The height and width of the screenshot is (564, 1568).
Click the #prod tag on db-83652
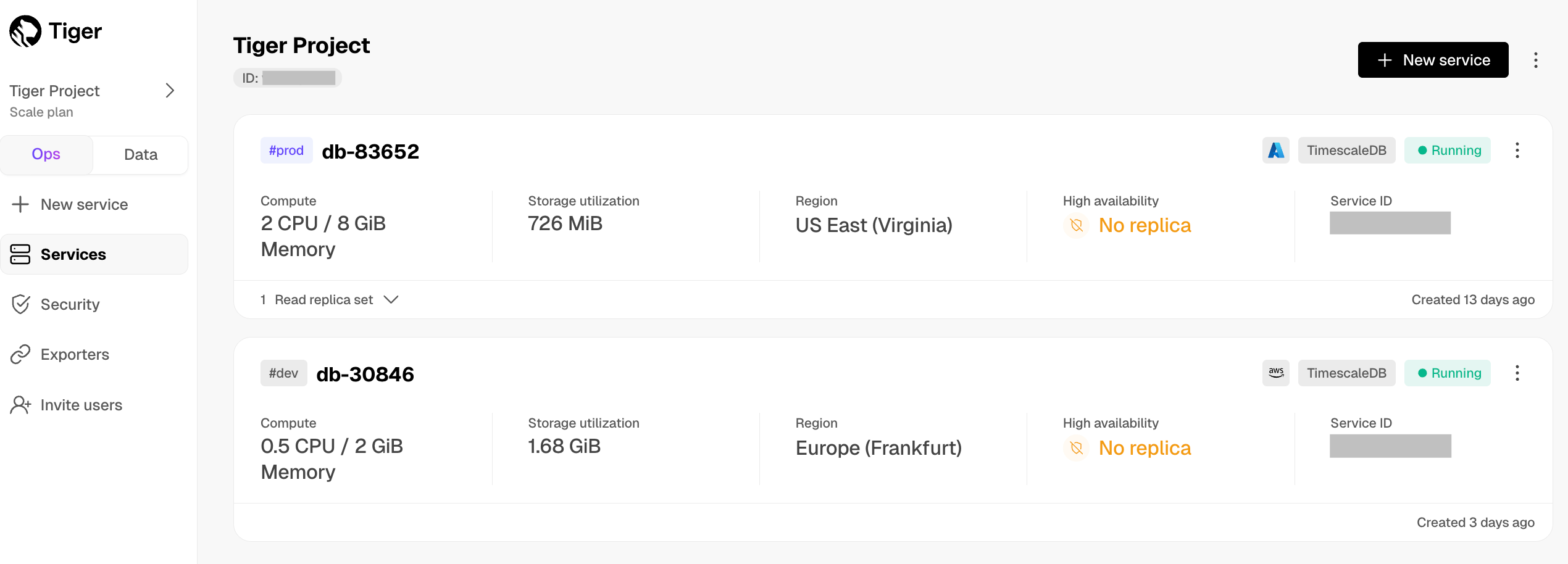[286, 151]
